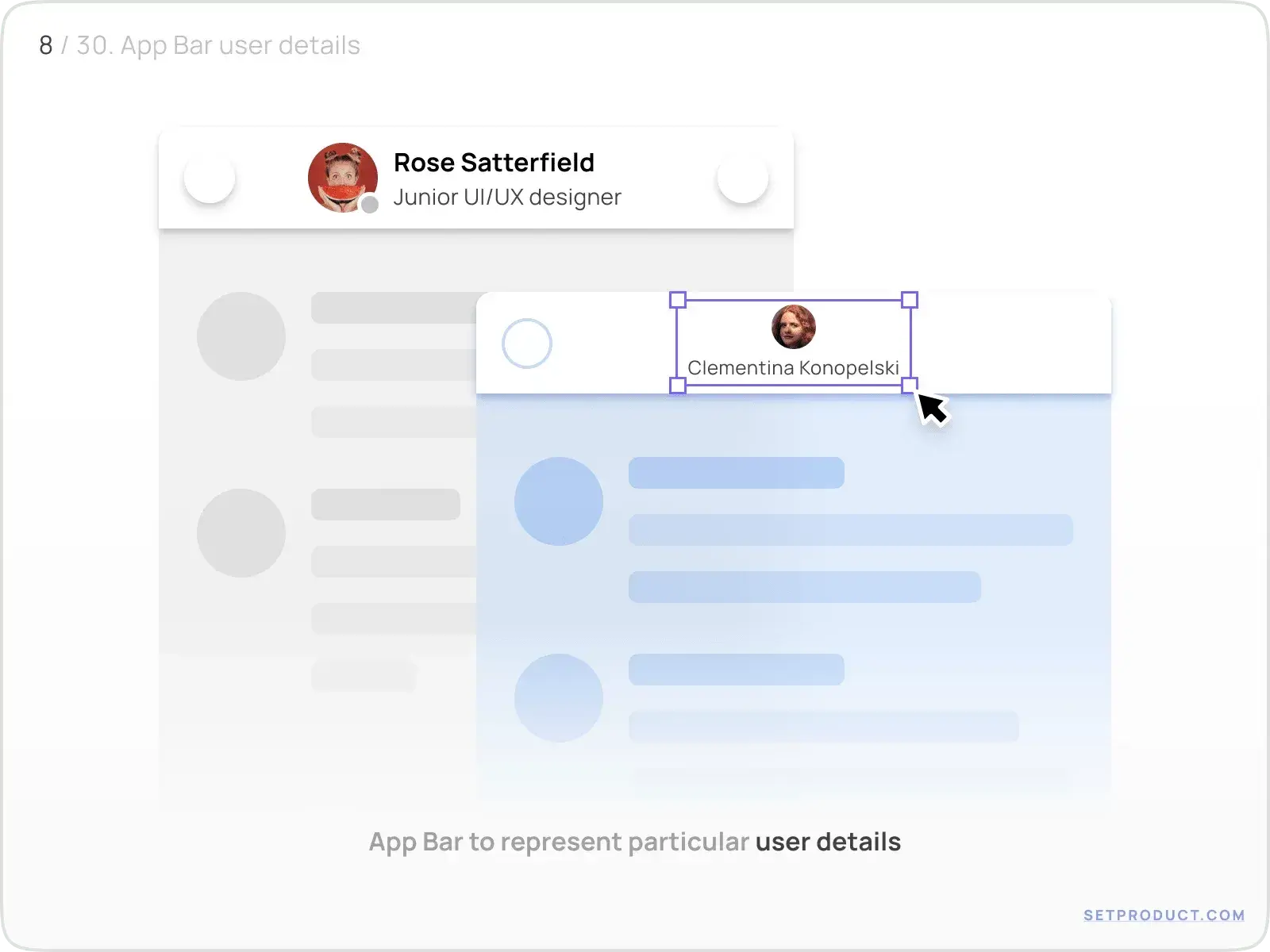This screenshot has width=1270, height=952.
Task: Select the Rose Satterfield name text
Action: tap(494, 163)
